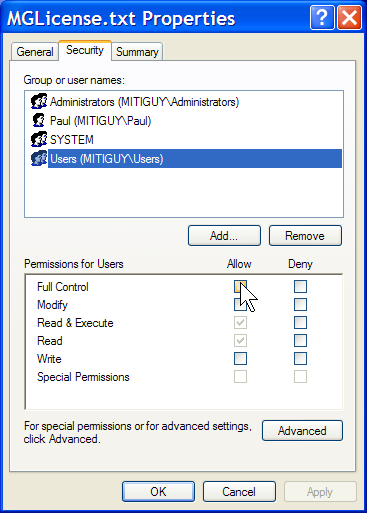Confirm the dialog with OK
367x513 pixels.
click(158, 492)
